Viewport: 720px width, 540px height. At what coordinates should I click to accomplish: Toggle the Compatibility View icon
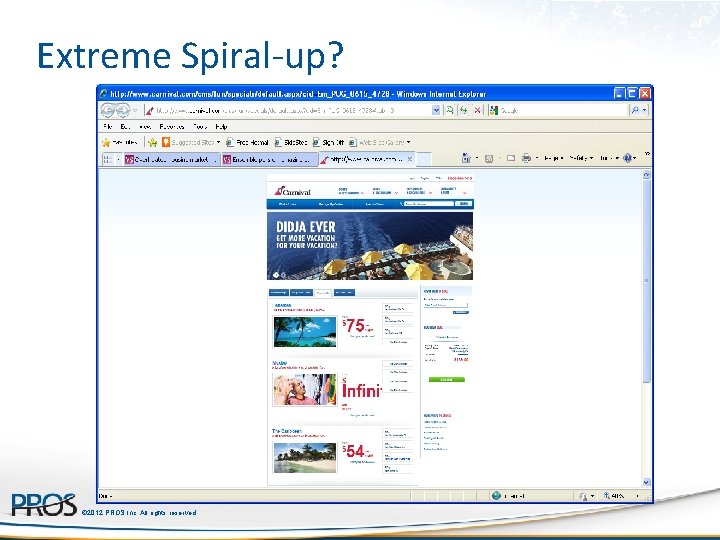tap(450, 110)
